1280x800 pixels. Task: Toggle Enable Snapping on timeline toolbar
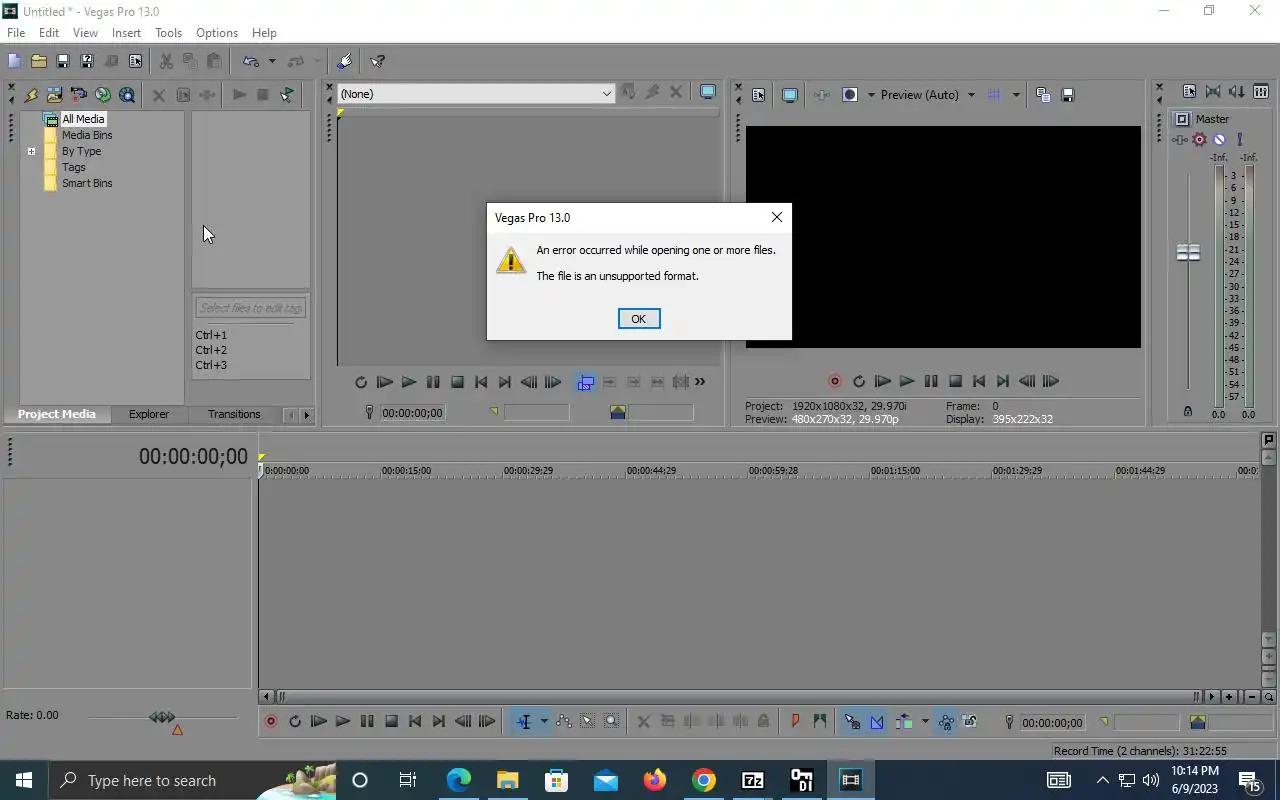point(852,721)
